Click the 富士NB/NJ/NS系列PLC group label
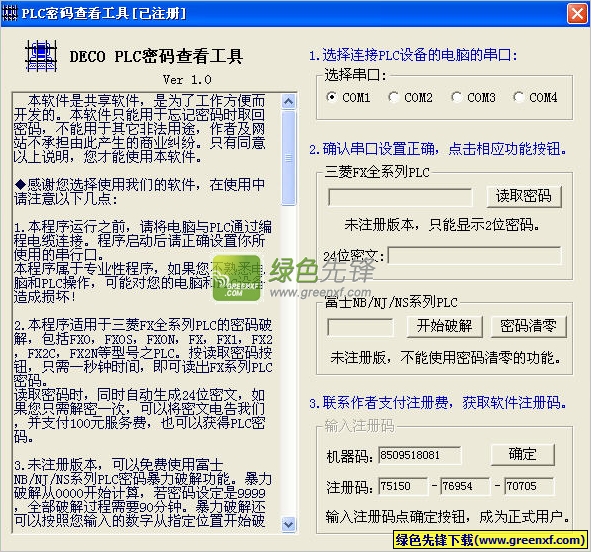Screen dimensions: 591x552 coord(391,302)
